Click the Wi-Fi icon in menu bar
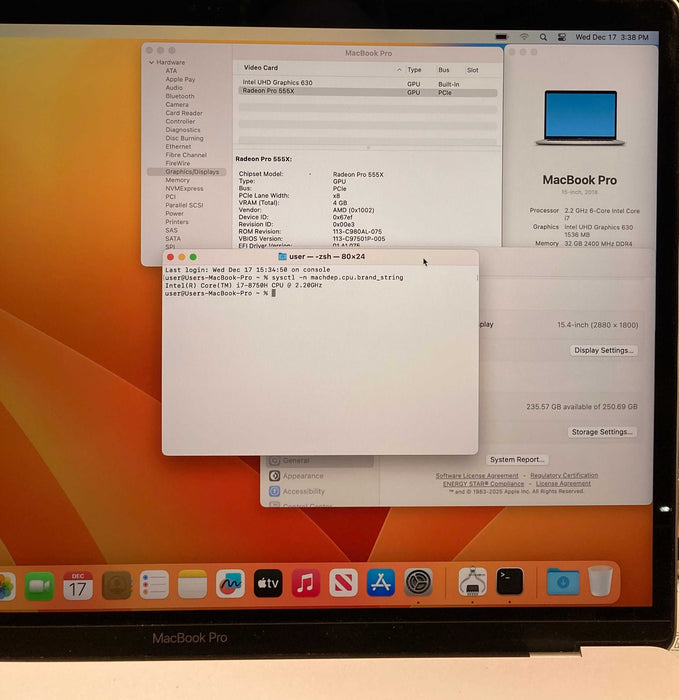 click(524, 37)
